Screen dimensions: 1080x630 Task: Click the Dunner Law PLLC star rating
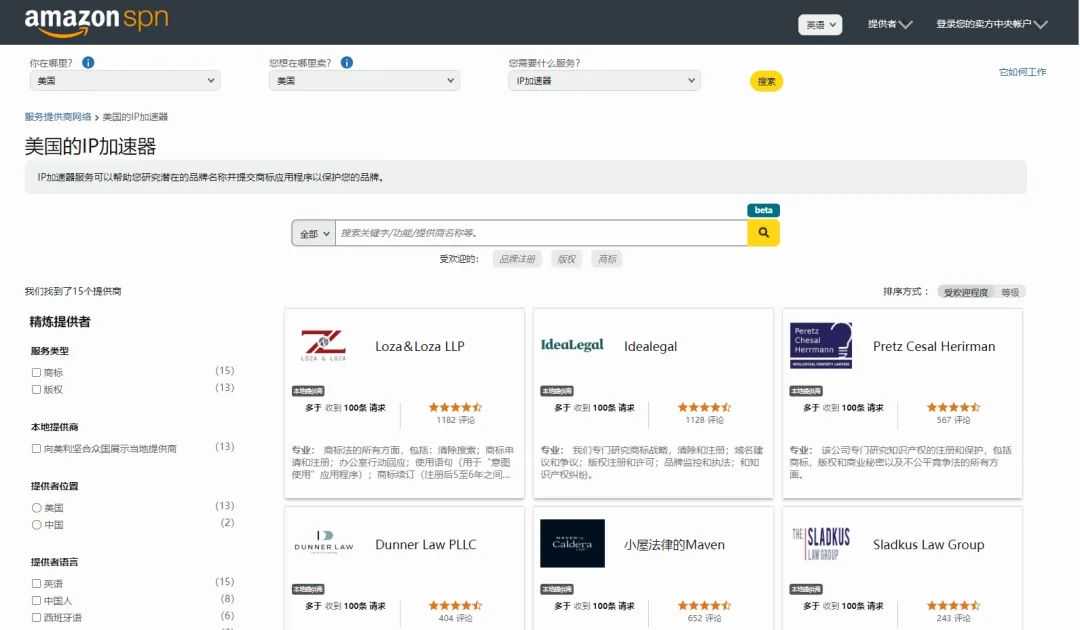pos(455,605)
